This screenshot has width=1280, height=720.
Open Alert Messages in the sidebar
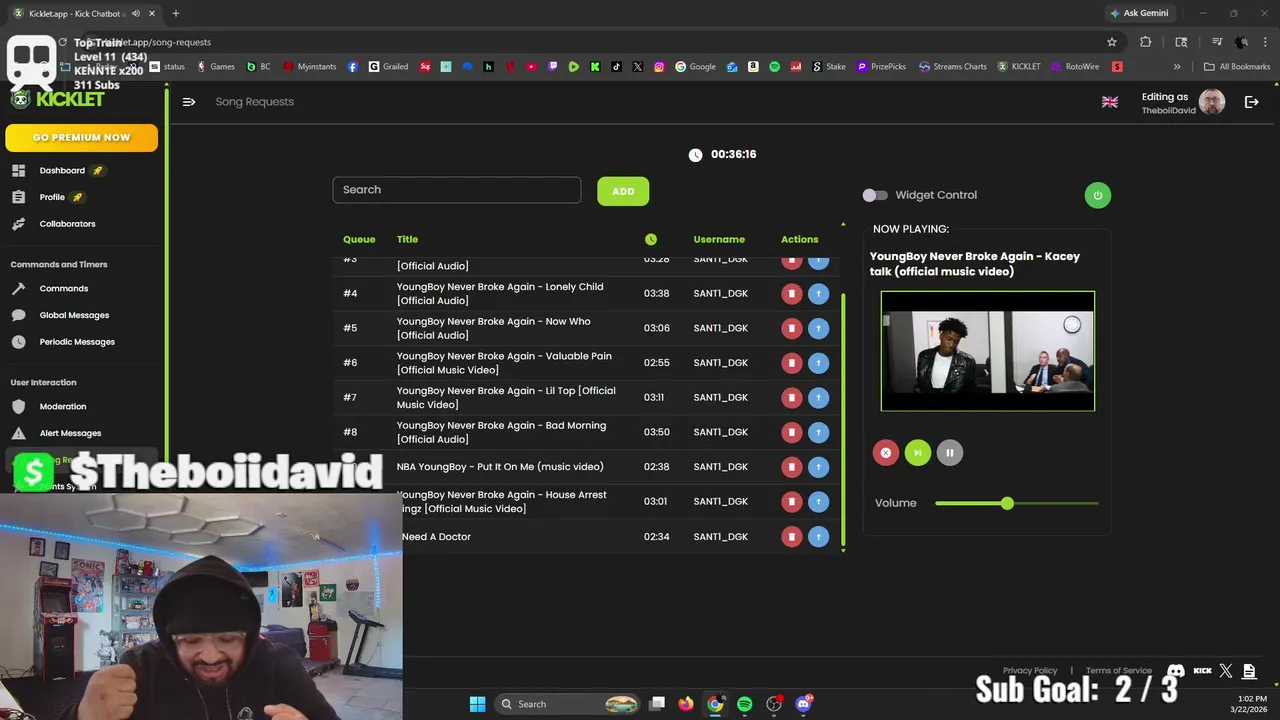pos(70,433)
